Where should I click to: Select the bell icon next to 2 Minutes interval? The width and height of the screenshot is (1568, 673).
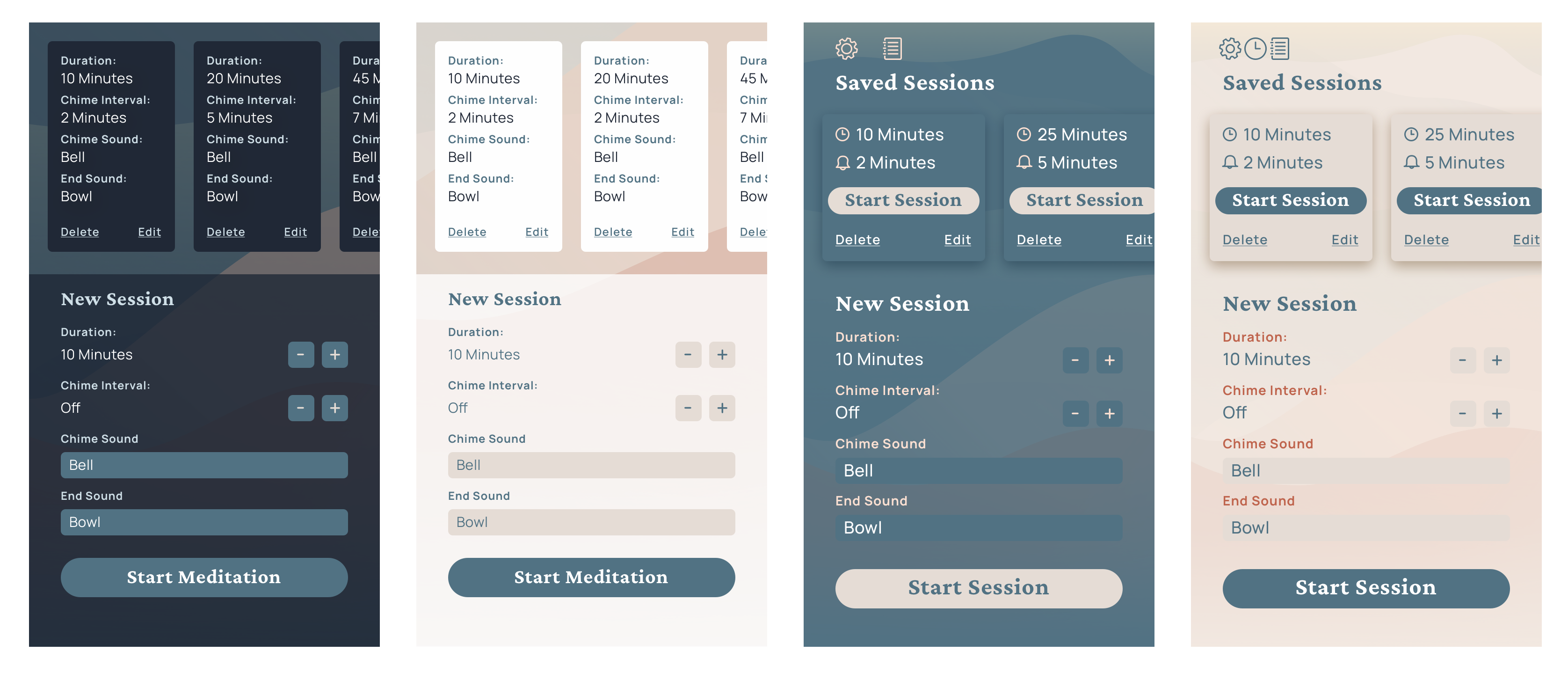coord(844,162)
